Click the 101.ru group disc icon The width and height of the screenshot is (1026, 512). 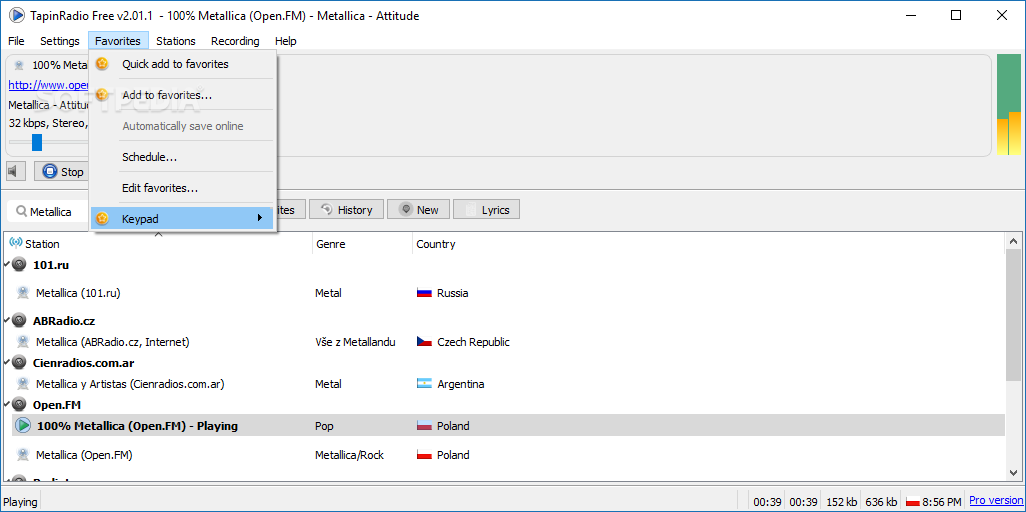click(19, 265)
